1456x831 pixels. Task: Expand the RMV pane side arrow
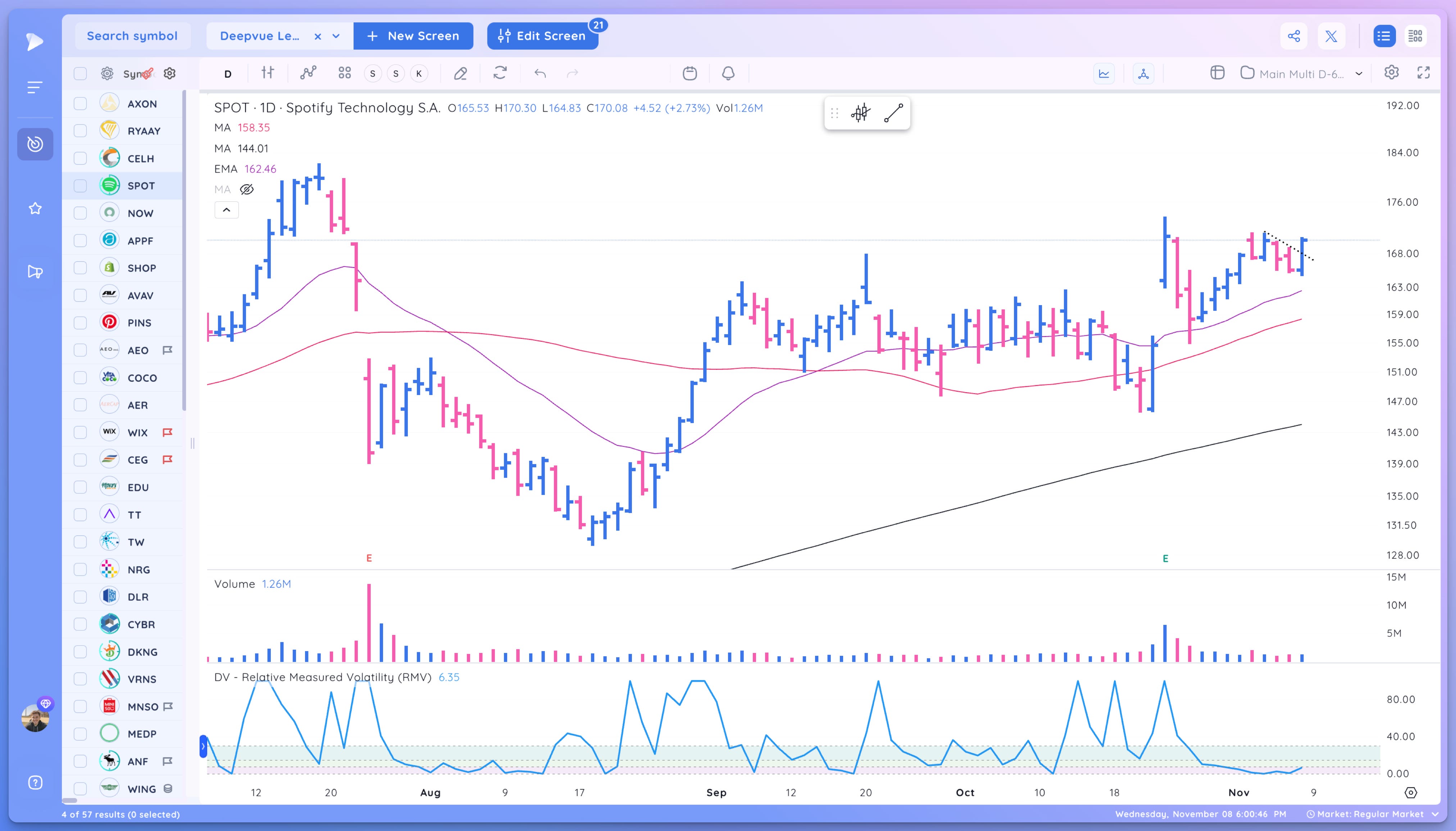pos(203,746)
